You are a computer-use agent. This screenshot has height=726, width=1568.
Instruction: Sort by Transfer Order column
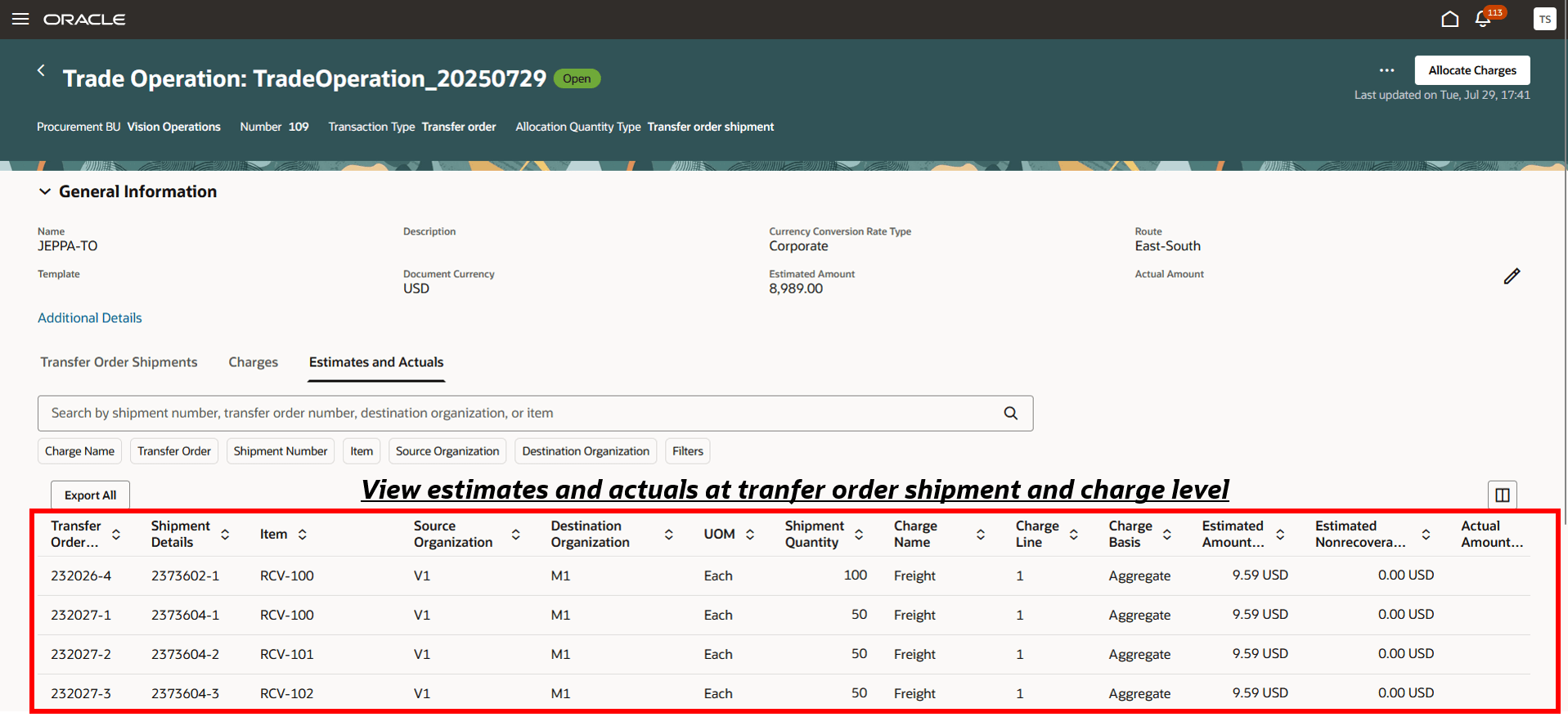116,535
